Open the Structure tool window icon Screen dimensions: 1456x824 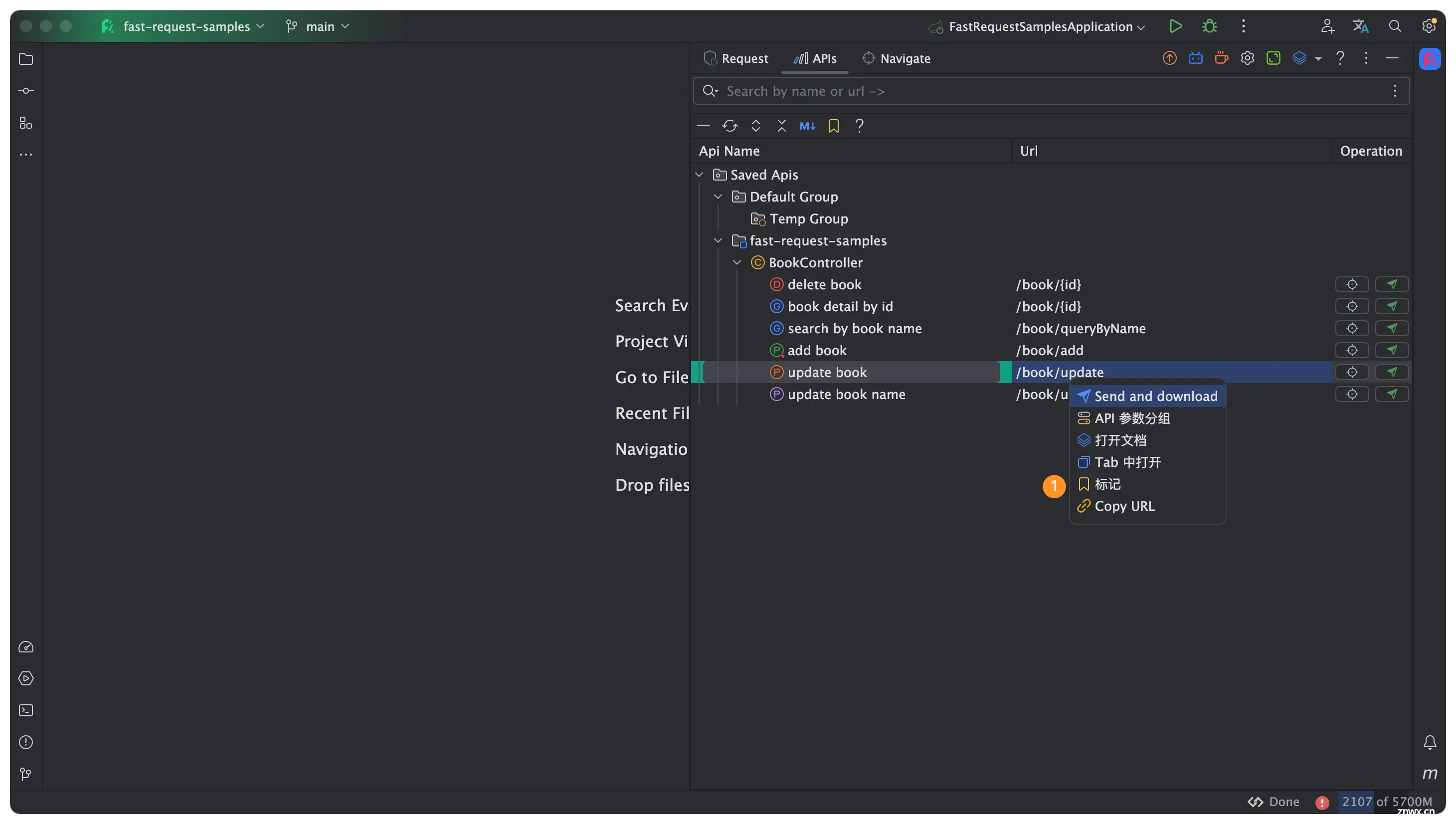26,123
